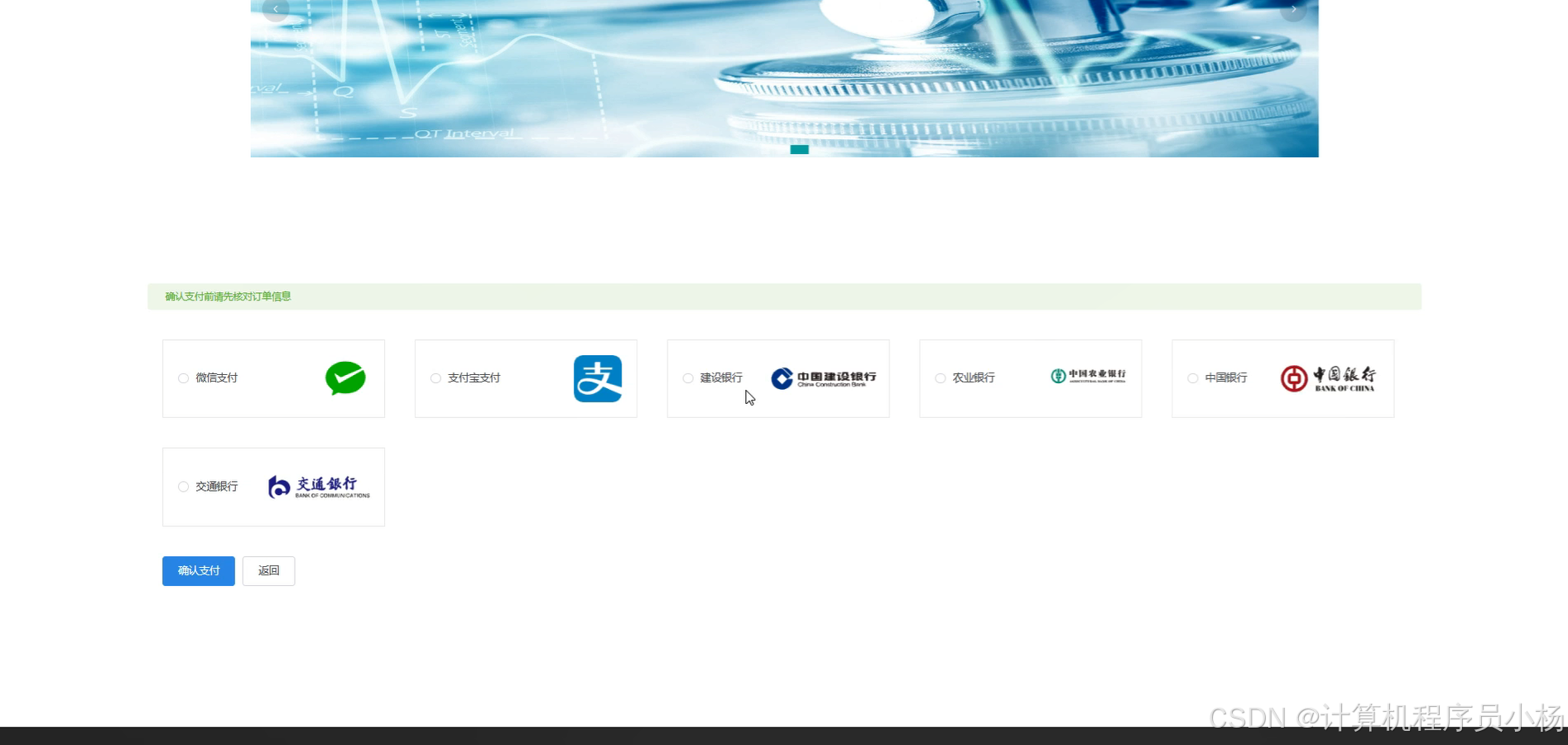Click the Agricultural Bank of China logo
Screen dimensions: 1568x745
click(x=1088, y=376)
